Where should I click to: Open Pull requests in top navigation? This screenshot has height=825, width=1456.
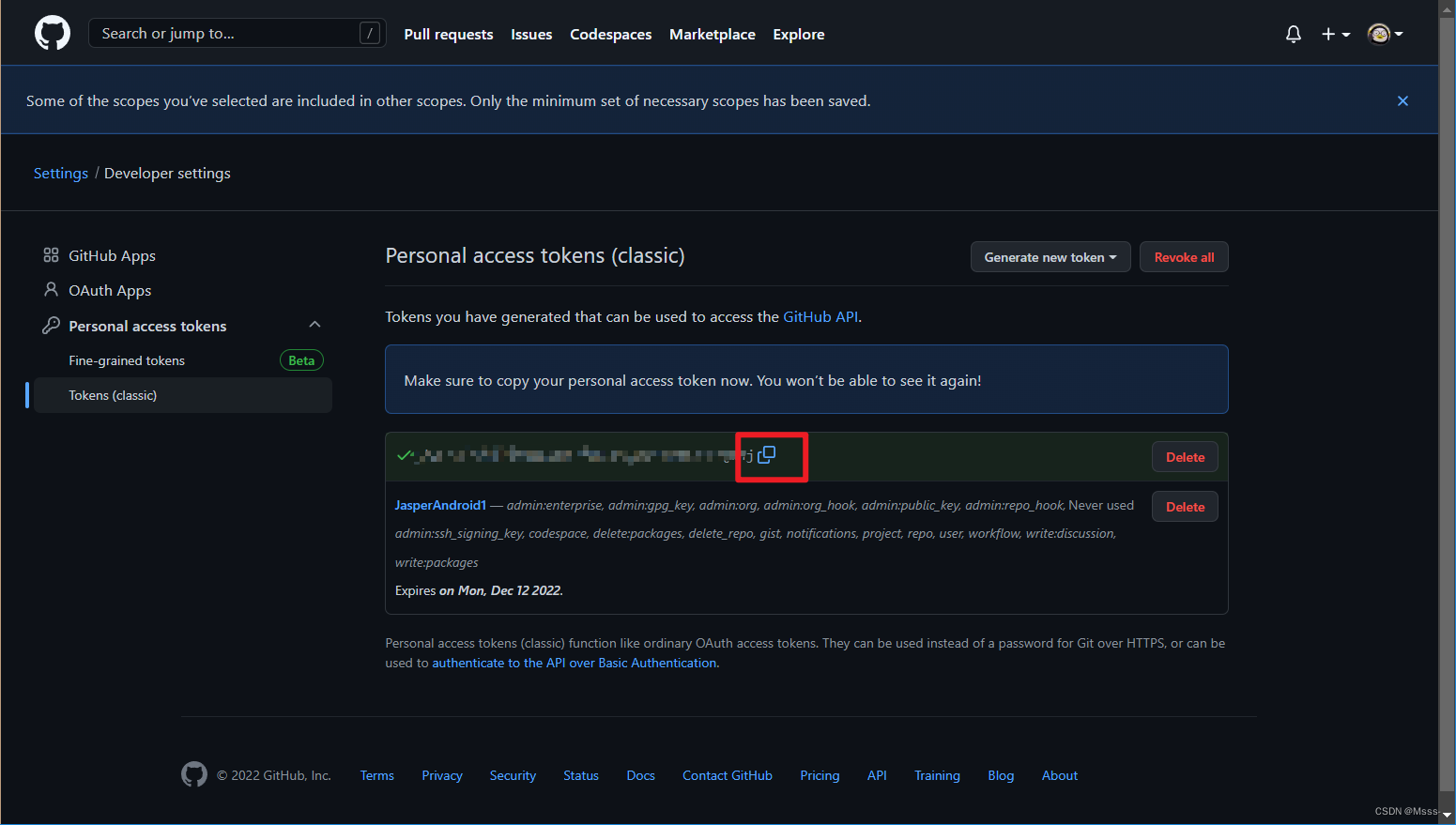click(x=449, y=34)
